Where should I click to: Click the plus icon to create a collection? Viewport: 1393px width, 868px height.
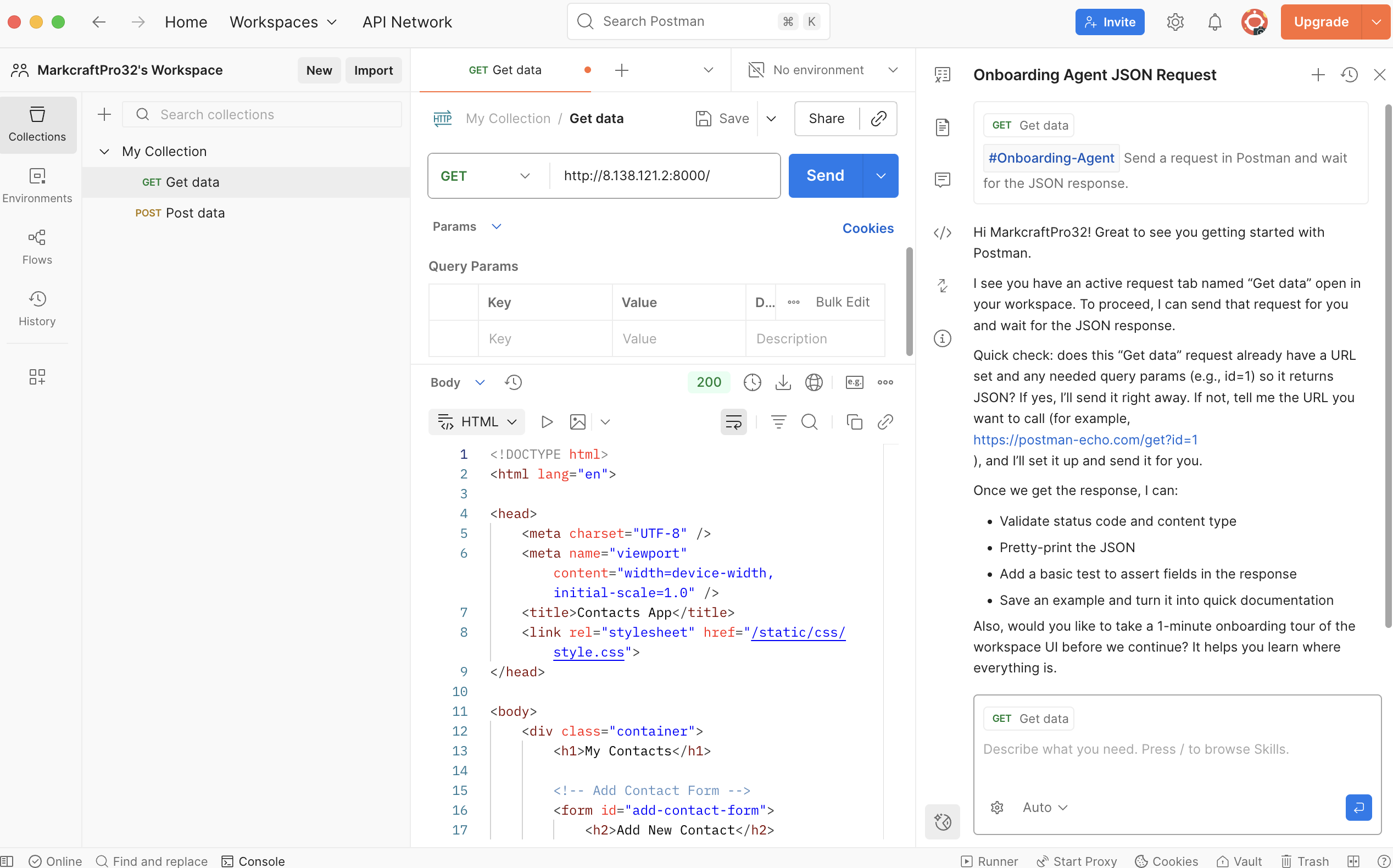[x=104, y=114]
